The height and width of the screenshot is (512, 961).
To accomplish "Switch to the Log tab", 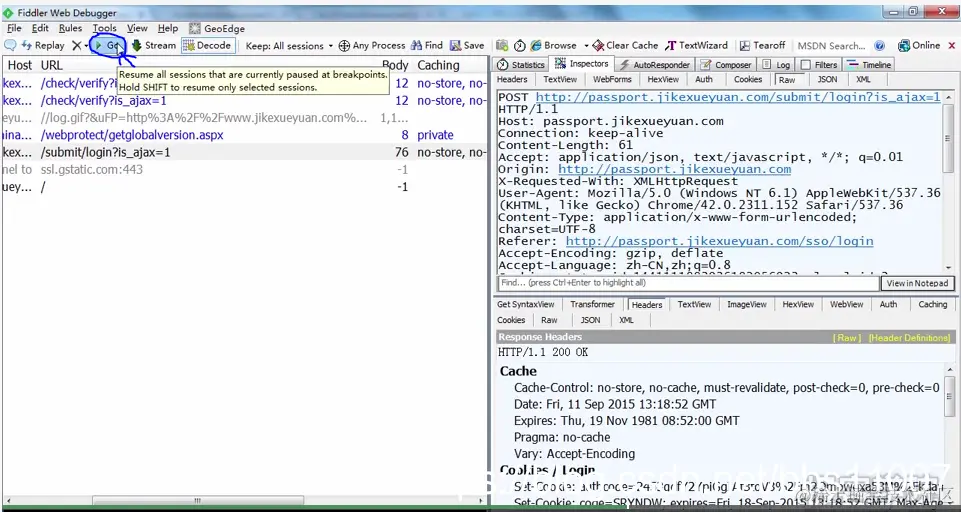I will pyautogui.click(x=777, y=64).
